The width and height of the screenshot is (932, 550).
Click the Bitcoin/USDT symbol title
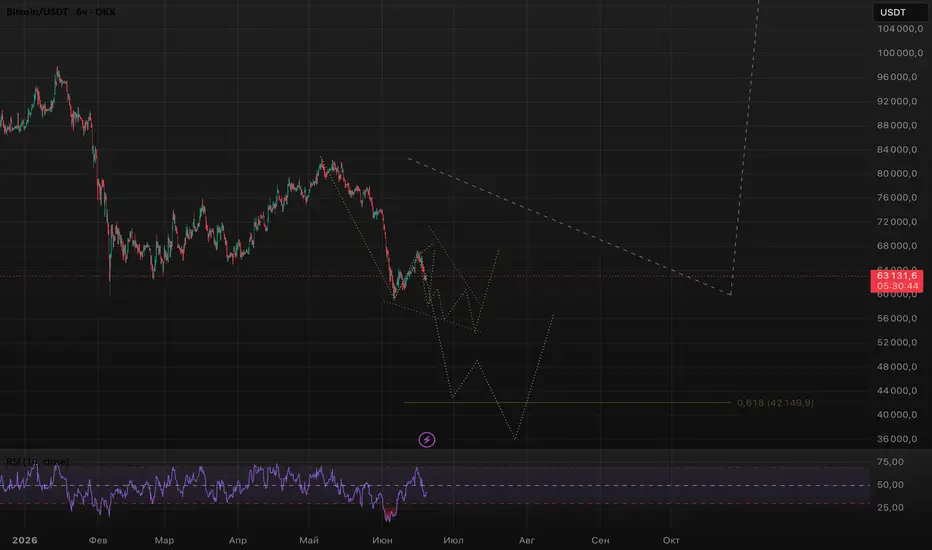point(37,12)
